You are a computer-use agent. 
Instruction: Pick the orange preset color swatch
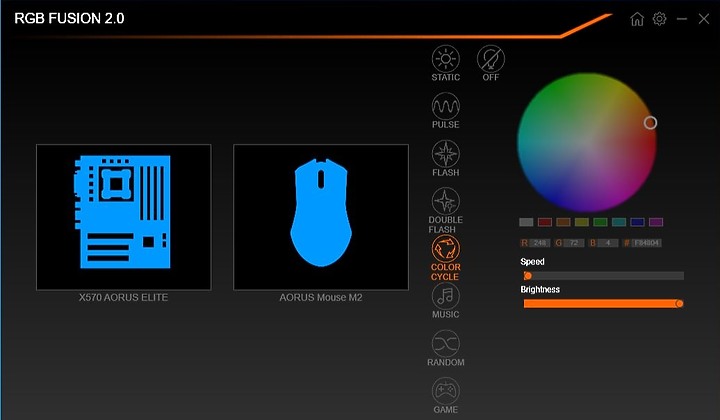563,222
